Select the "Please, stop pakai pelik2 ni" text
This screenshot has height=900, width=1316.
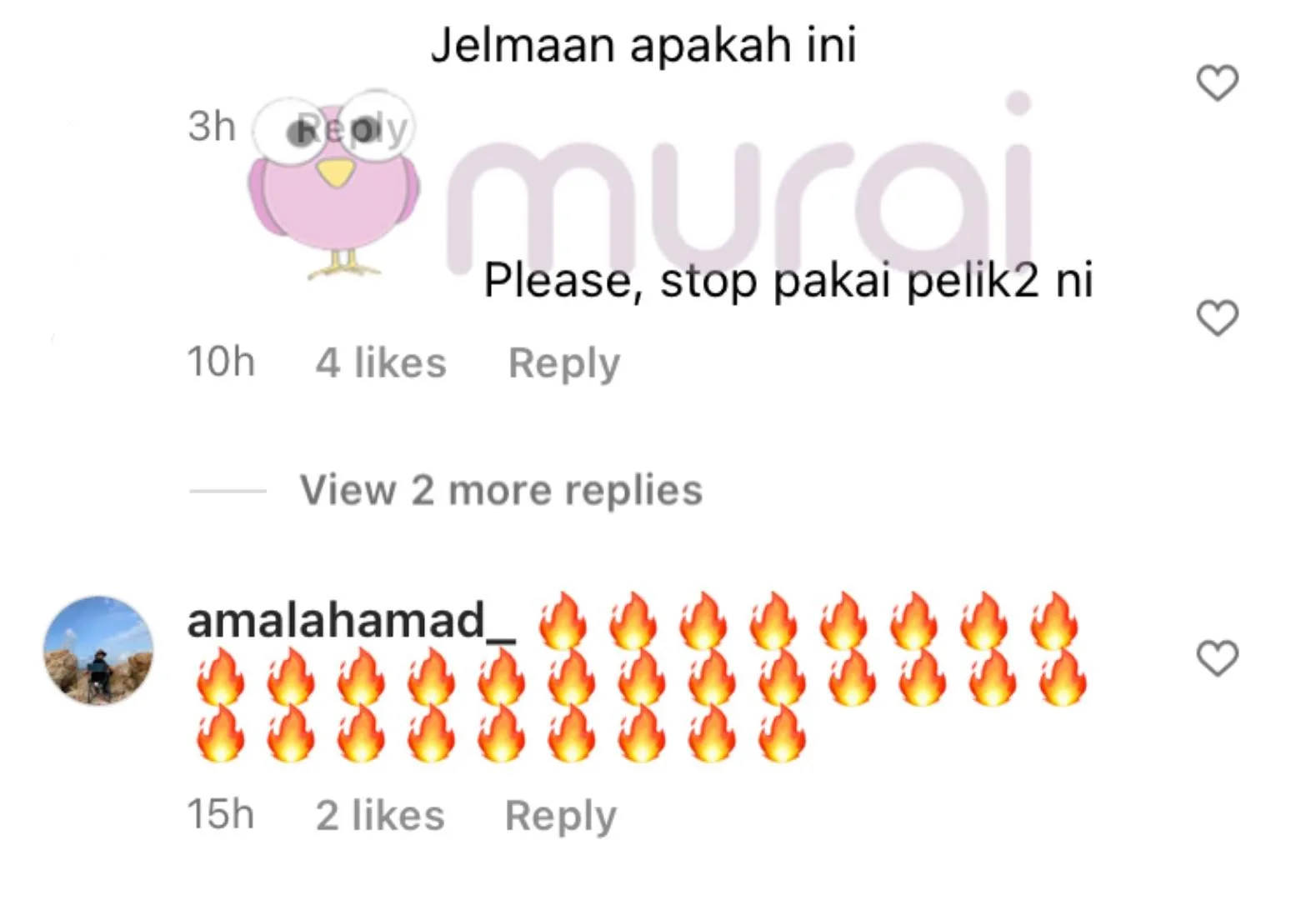pos(788,280)
